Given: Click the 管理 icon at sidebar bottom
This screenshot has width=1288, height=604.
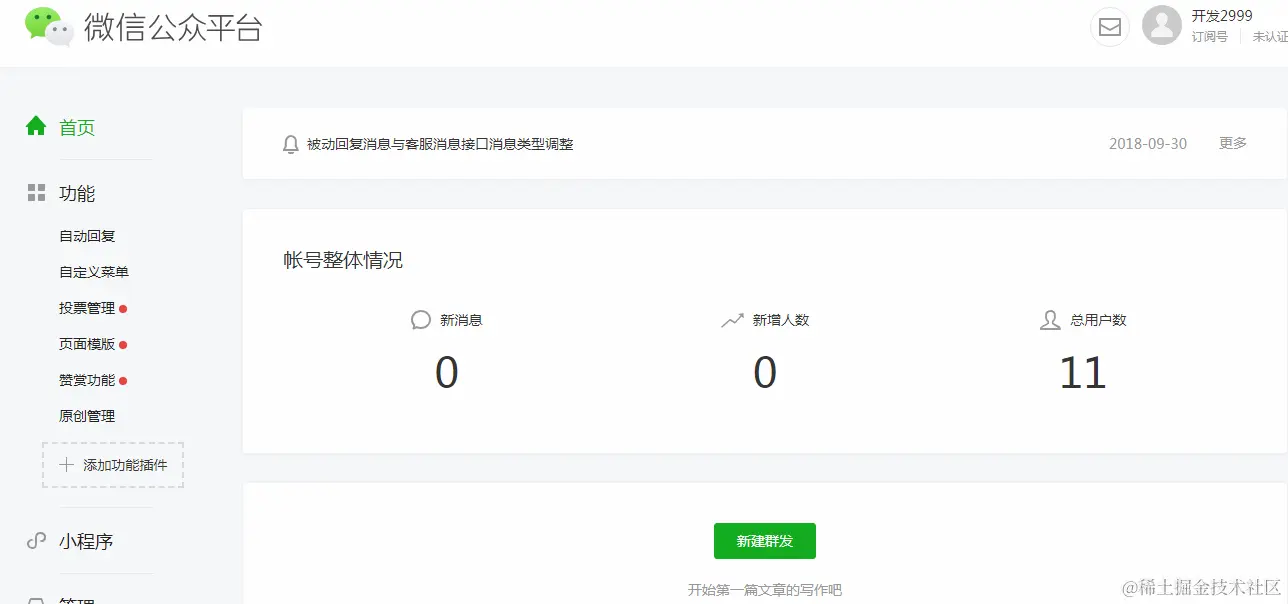Looking at the screenshot, I should tap(36, 598).
